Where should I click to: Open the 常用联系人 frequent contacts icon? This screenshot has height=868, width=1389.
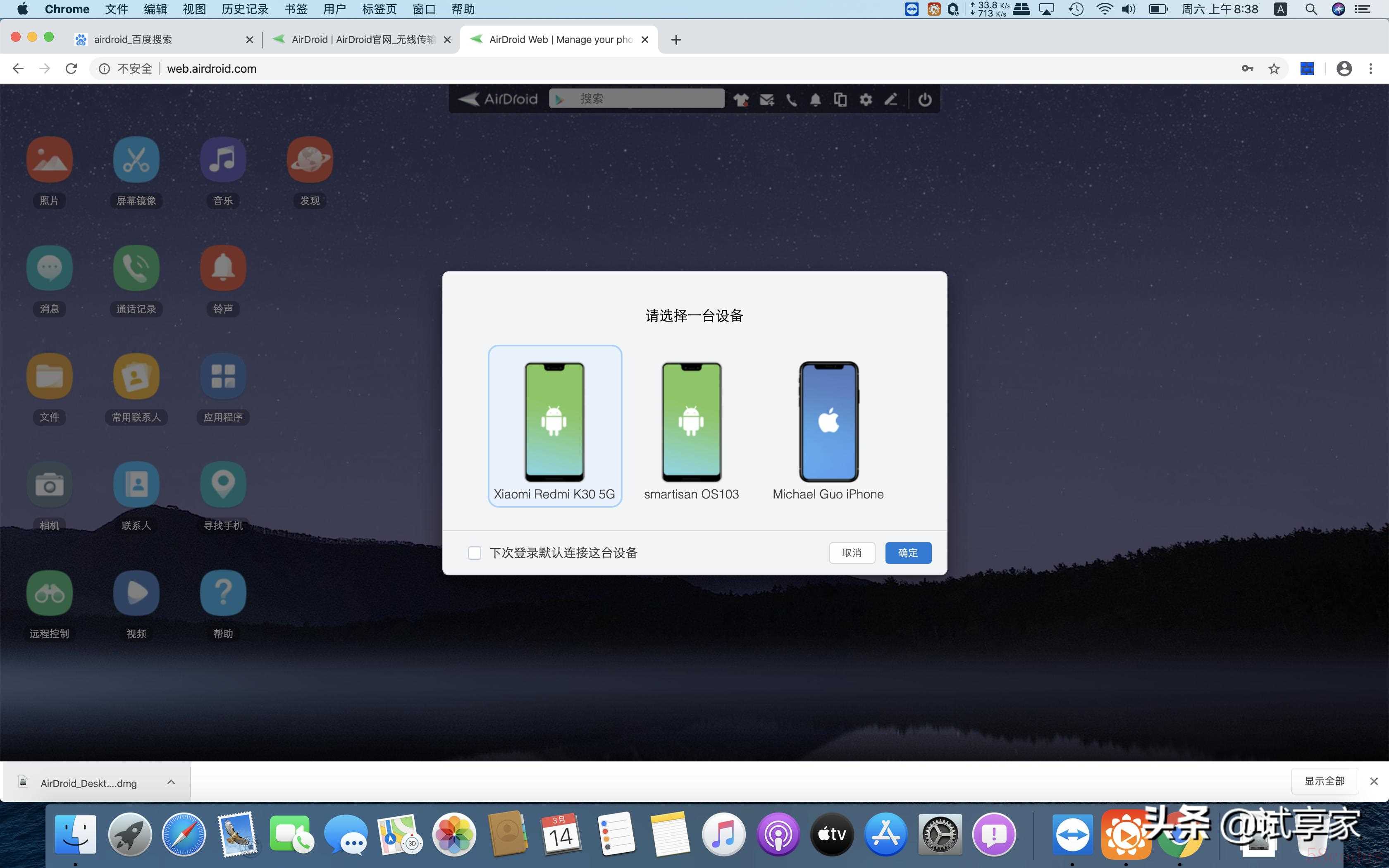[136, 376]
